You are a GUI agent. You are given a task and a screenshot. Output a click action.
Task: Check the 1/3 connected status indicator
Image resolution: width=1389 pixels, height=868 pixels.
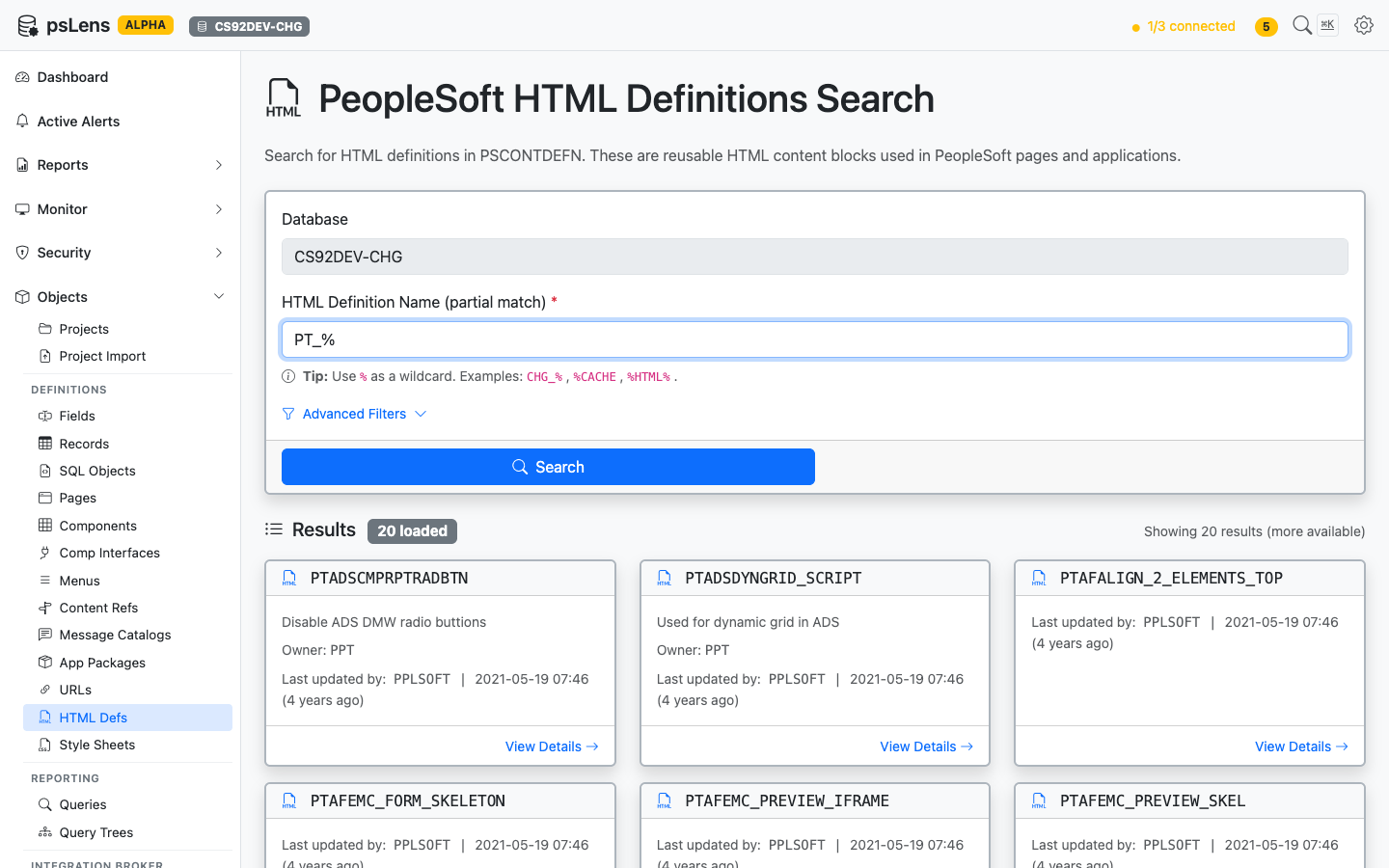pos(1184,26)
